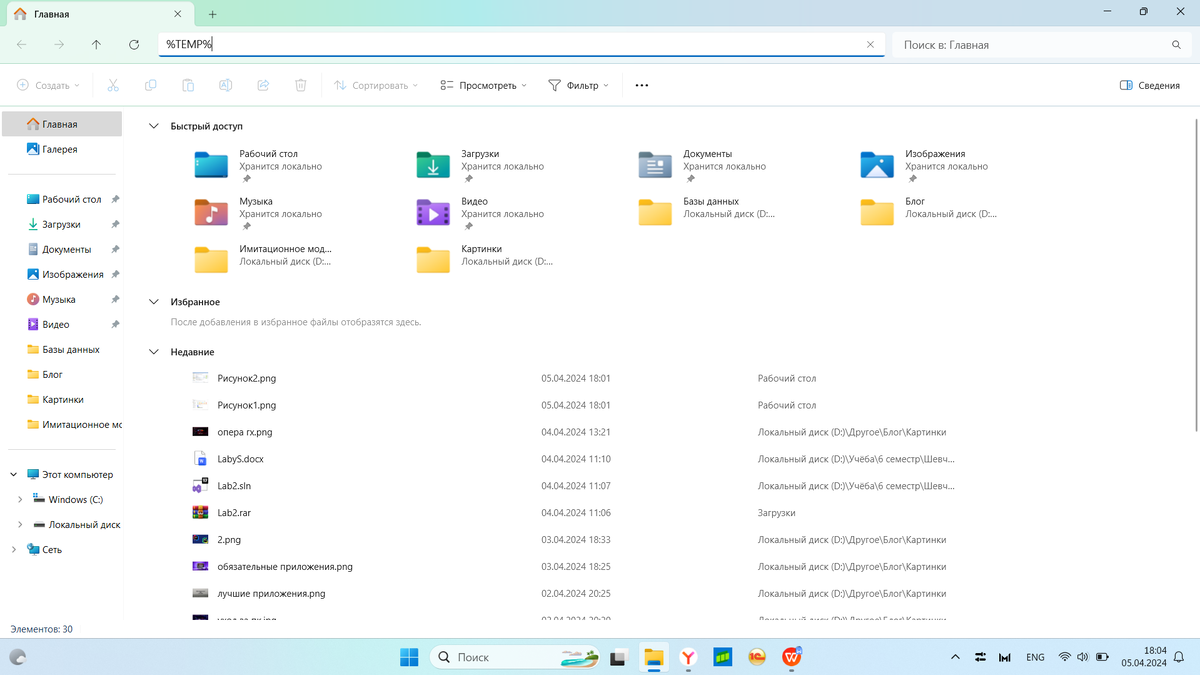Open the Загрузки quick access folder
Screen dimensions: 1200x675
(x=482, y=165)
